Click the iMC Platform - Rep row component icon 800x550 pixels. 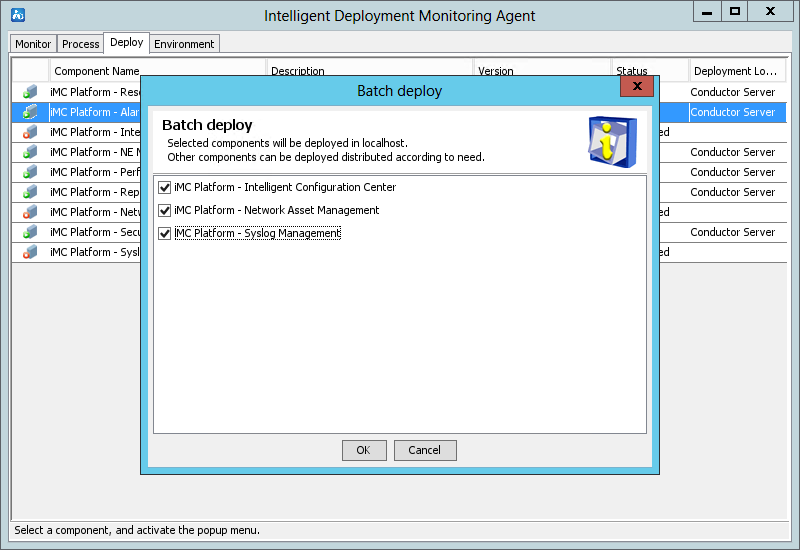[30, 192]
